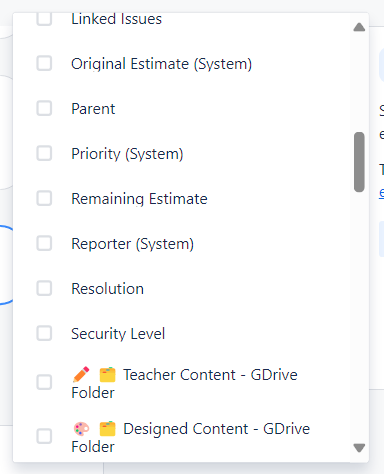Check the Teacher Content - GDrive Folder checkbox
This screenshot has width=384, height=474.
tap(44, 382)
